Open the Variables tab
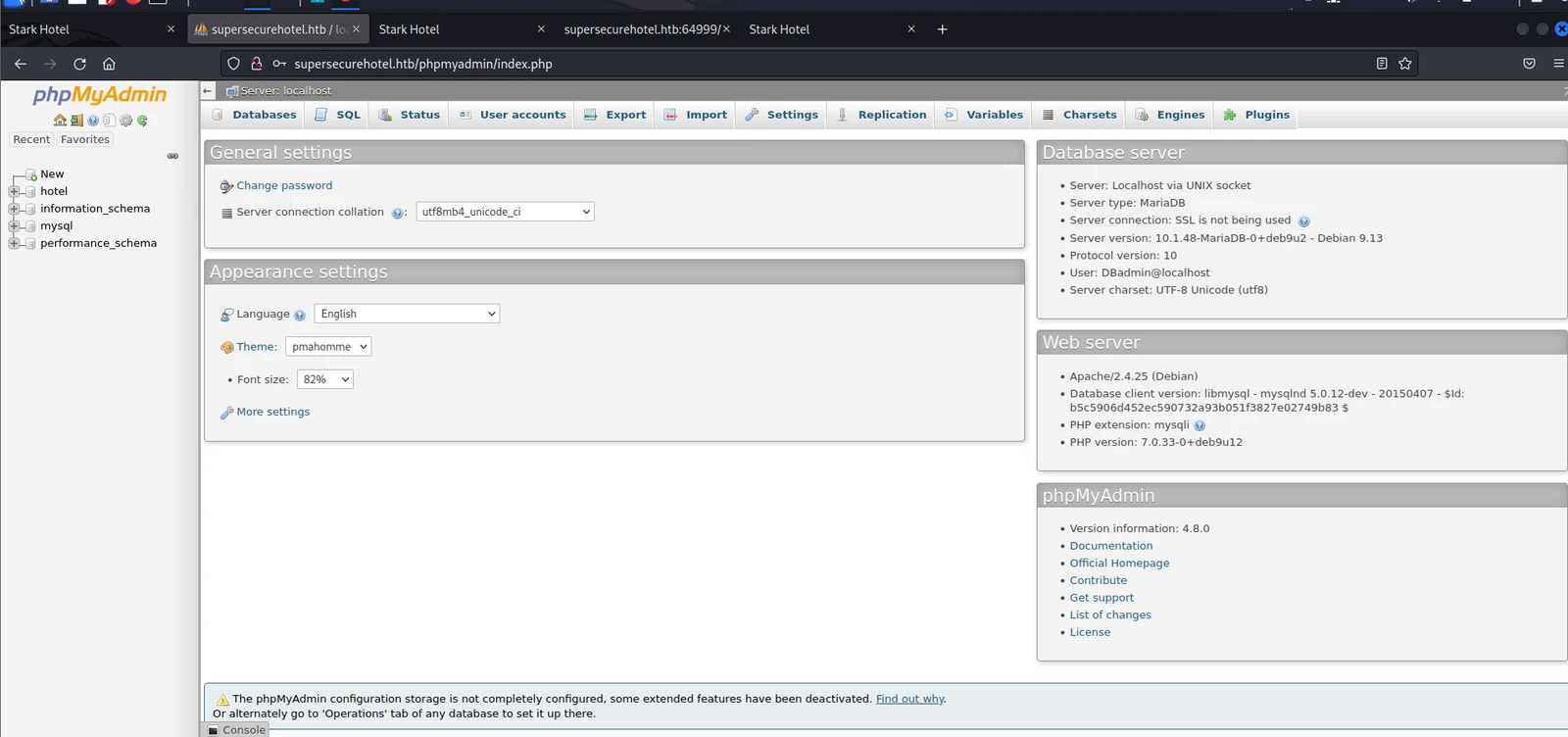 tap(985, 116)
